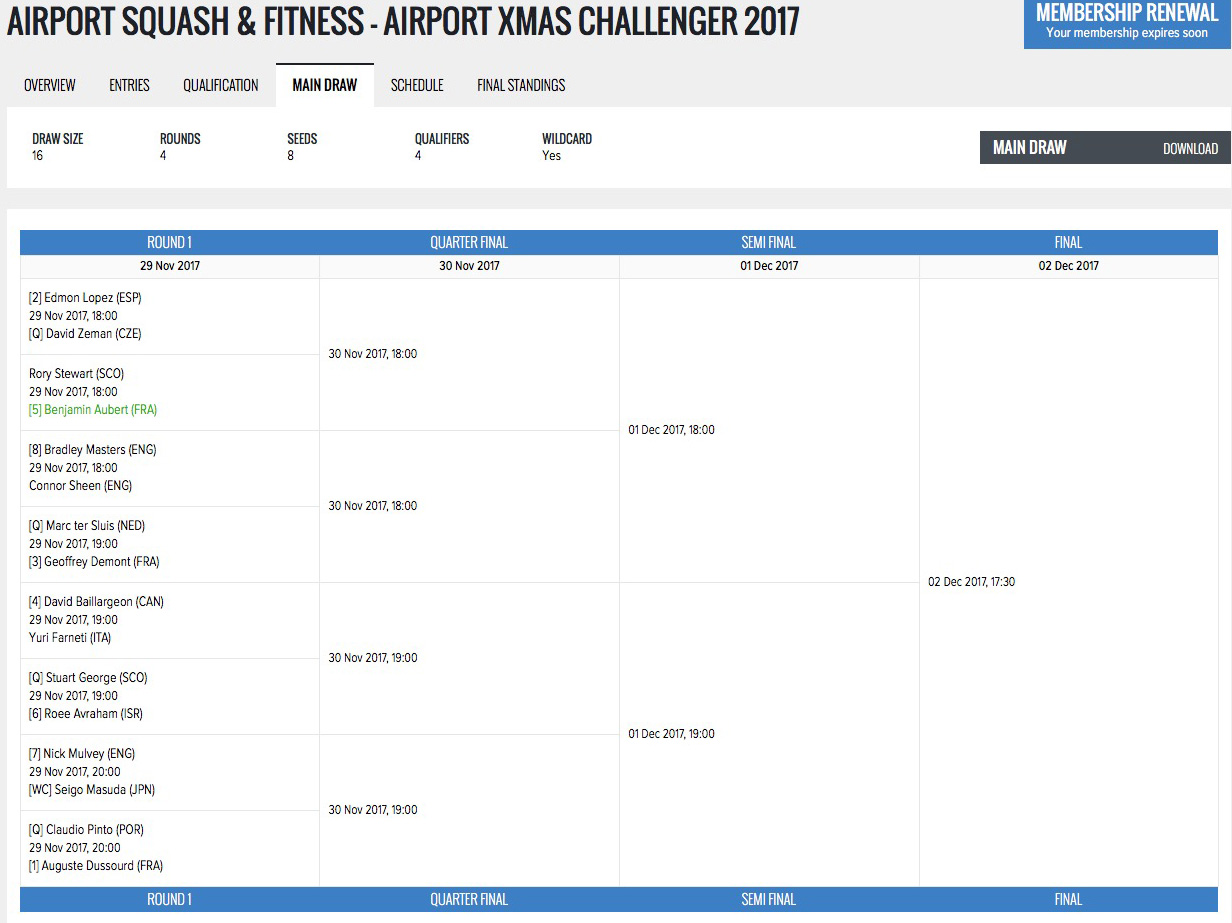Image resolution: width=1232 pixels, height=923 pixels.
Task: Open the Overview tab
Action: [x=50, y=85]
